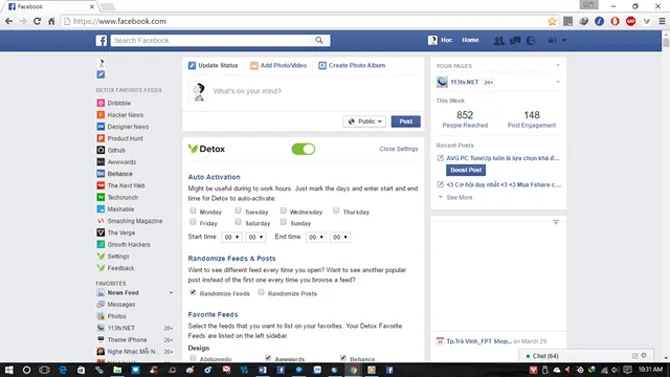670x377 pixels.
Task: Bookmark page with star icon
Action: click(552, 21)
